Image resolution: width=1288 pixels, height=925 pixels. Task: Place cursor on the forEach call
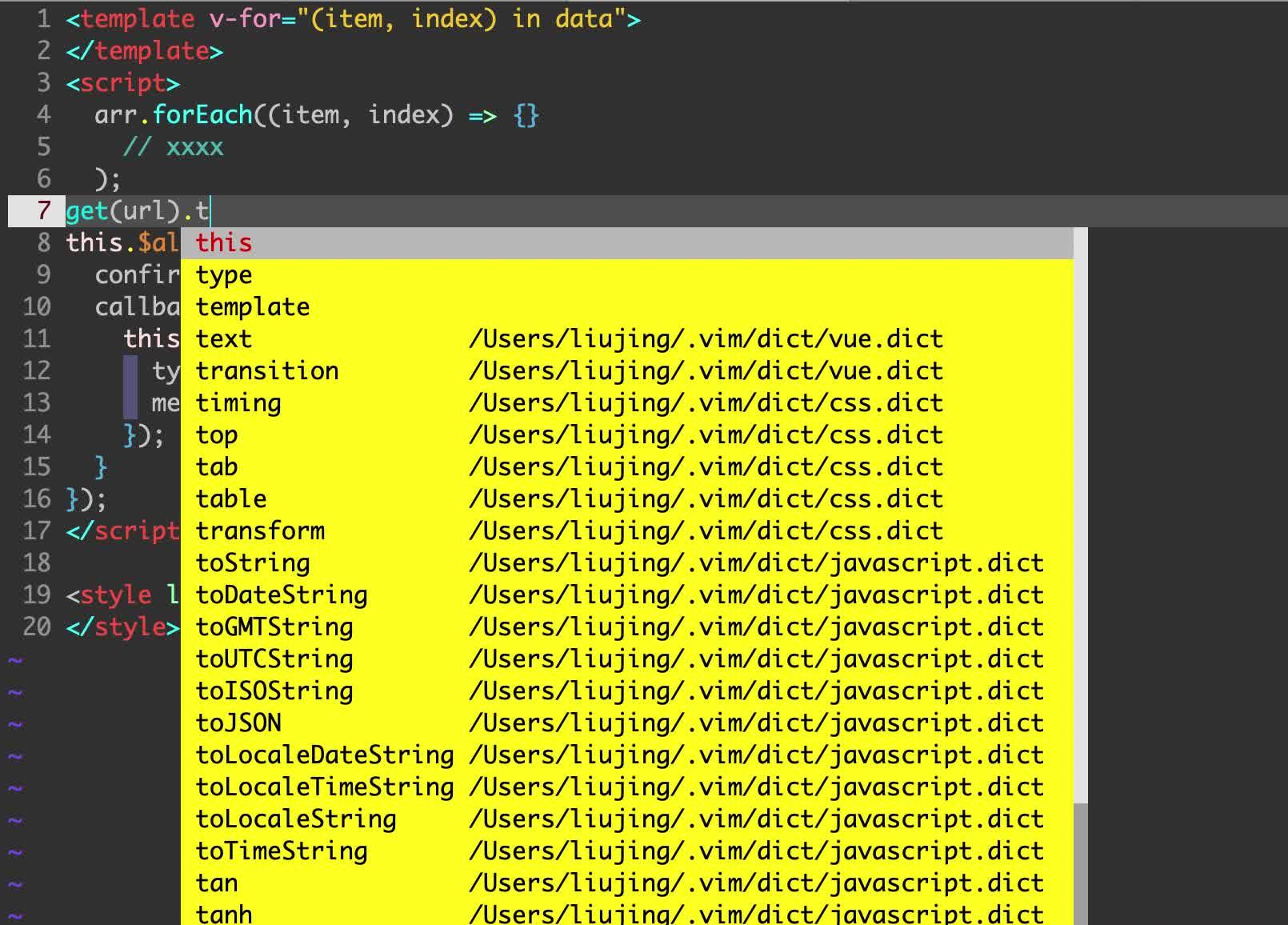[202, 114]
